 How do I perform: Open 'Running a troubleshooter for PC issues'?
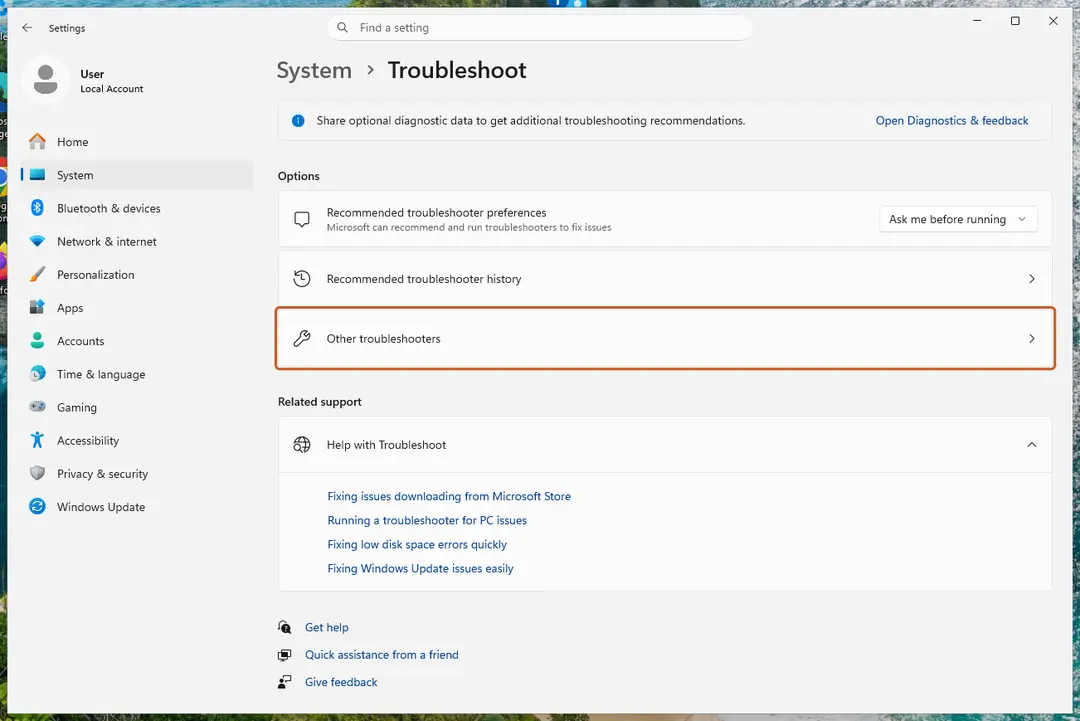[x=427, y=520]
